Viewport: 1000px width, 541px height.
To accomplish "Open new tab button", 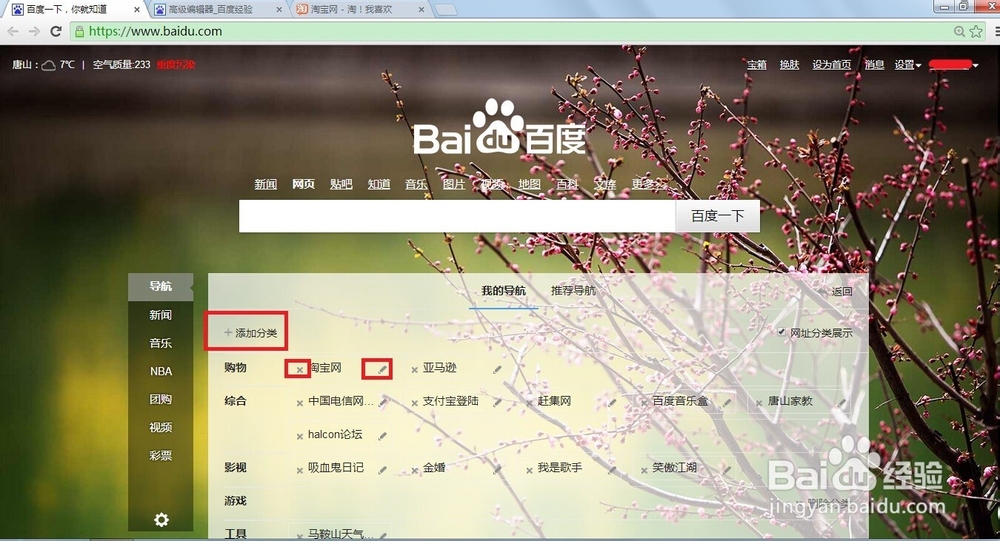I will tap(446, 10).
